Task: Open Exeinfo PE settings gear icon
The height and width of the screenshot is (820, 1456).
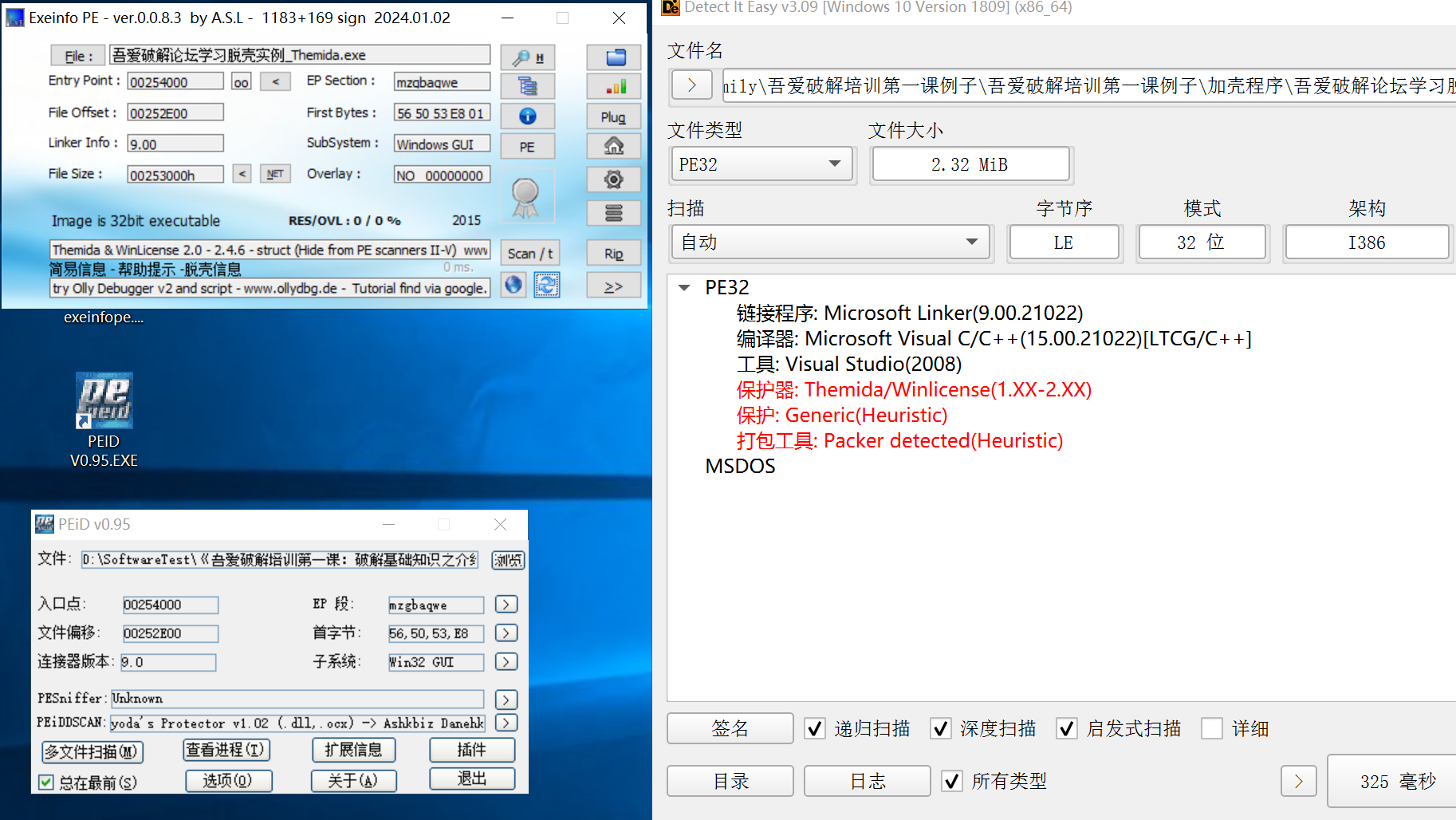Action: 614,179
